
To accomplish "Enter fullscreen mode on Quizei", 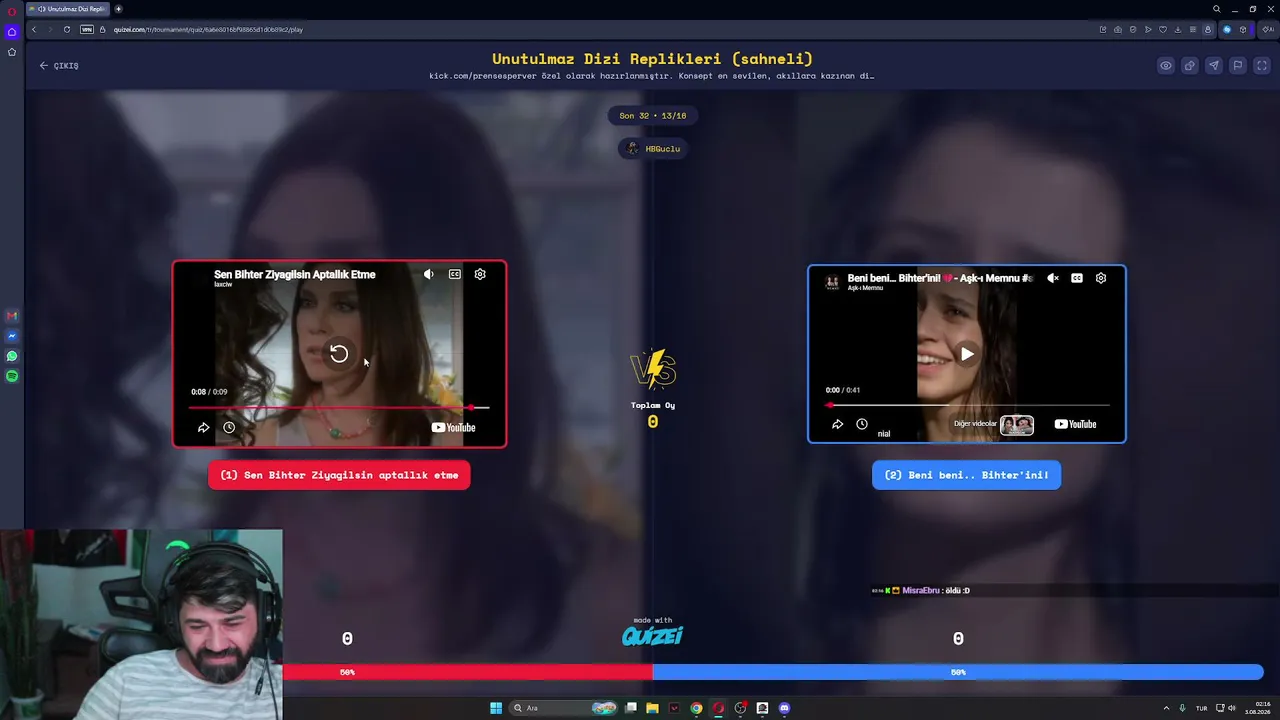I will (1262, 66).
